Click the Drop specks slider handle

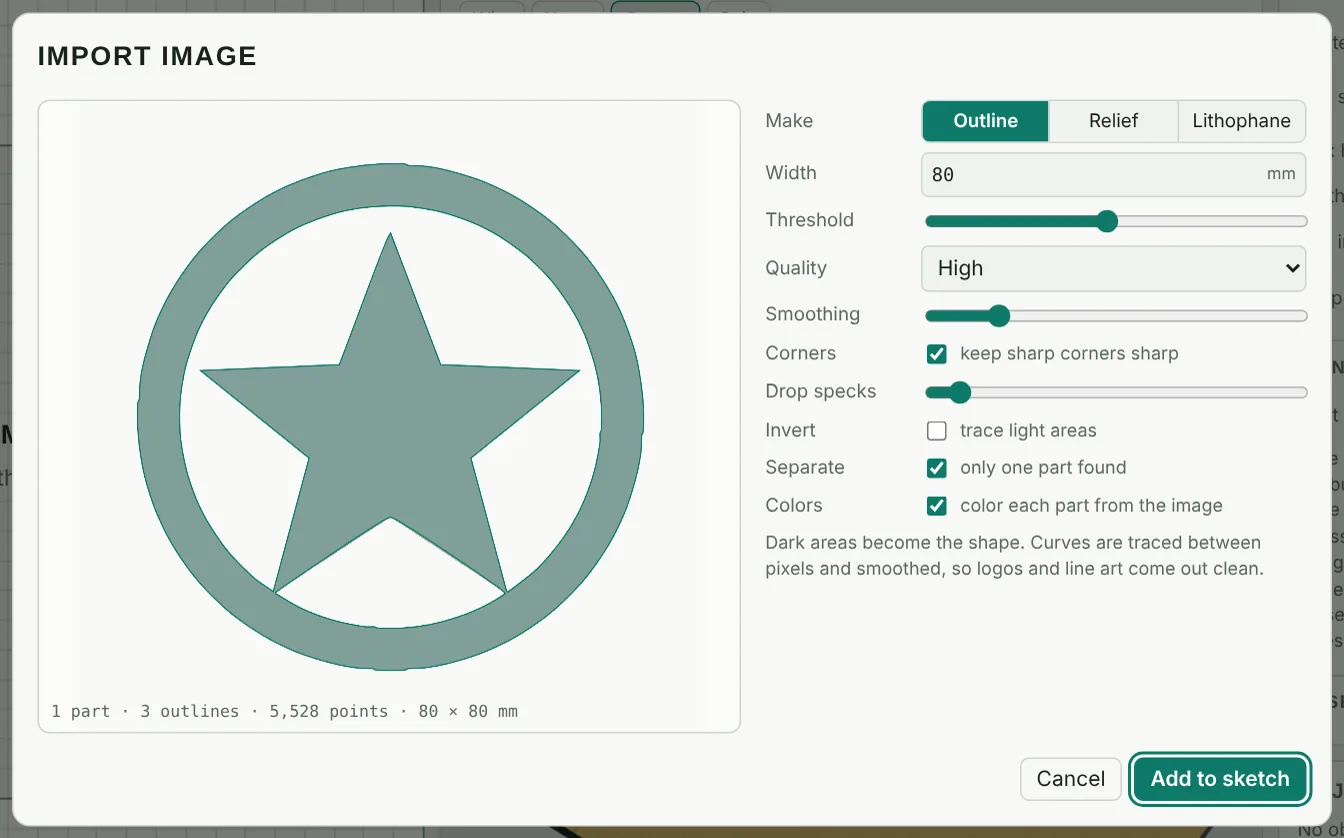coord(960,392)
